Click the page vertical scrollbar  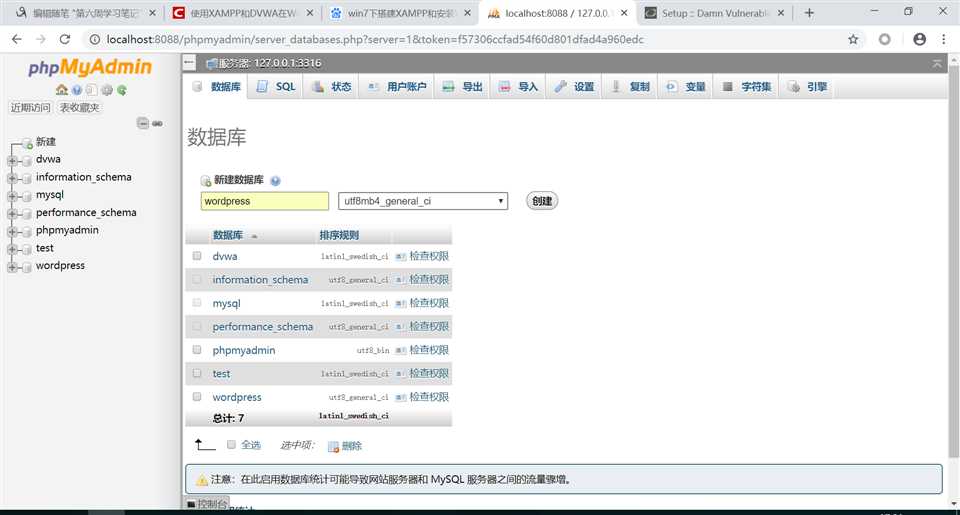coord(953,263)
